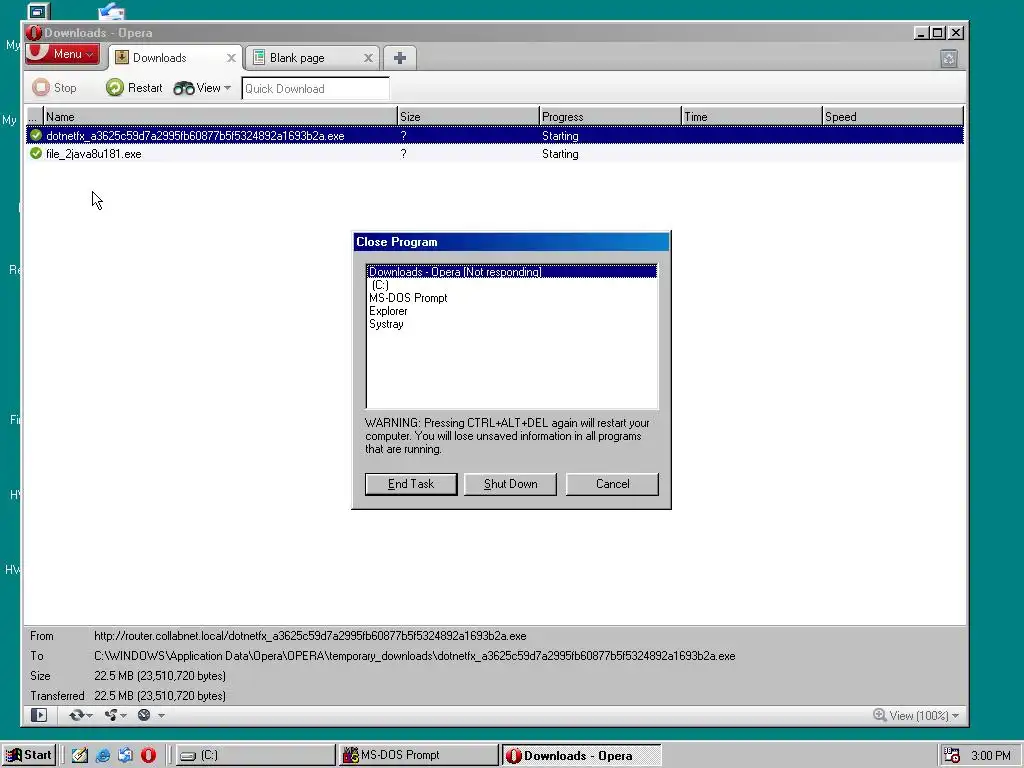The height and width of the screenshot is (768, 1024).
Task: Focus the Quick Download field
Action: pos(315,89)
